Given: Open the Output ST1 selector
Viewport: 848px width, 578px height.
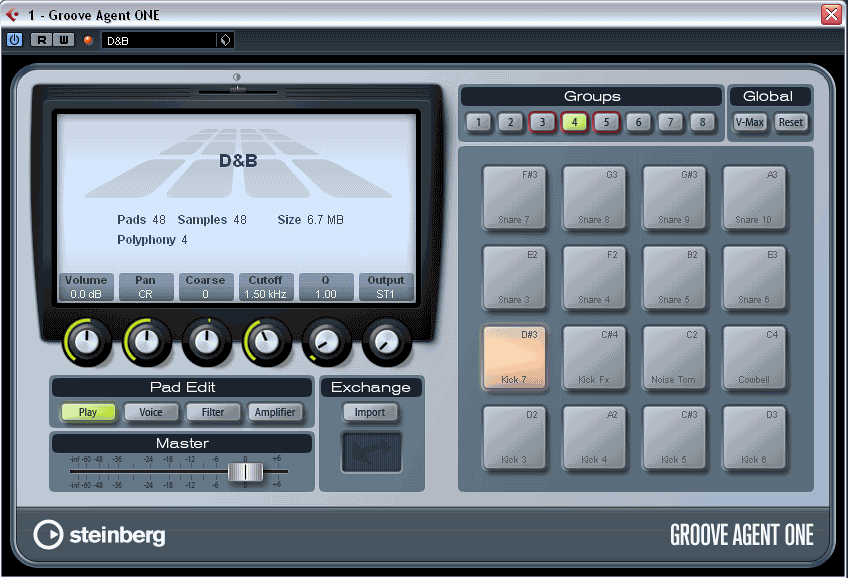Looking at the screenshot, I should pos(386,294).
